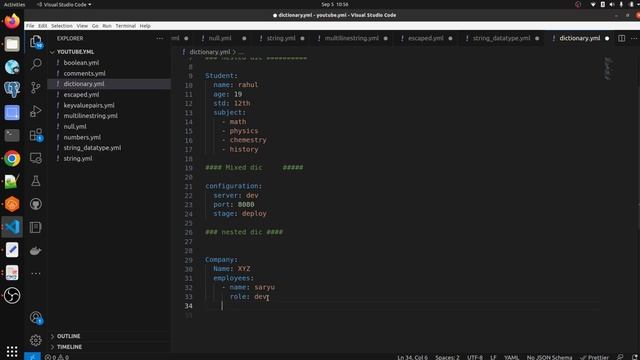Switch to the null.yml tab
Viewport: 640px width, 360px height.
coord(220,38)
